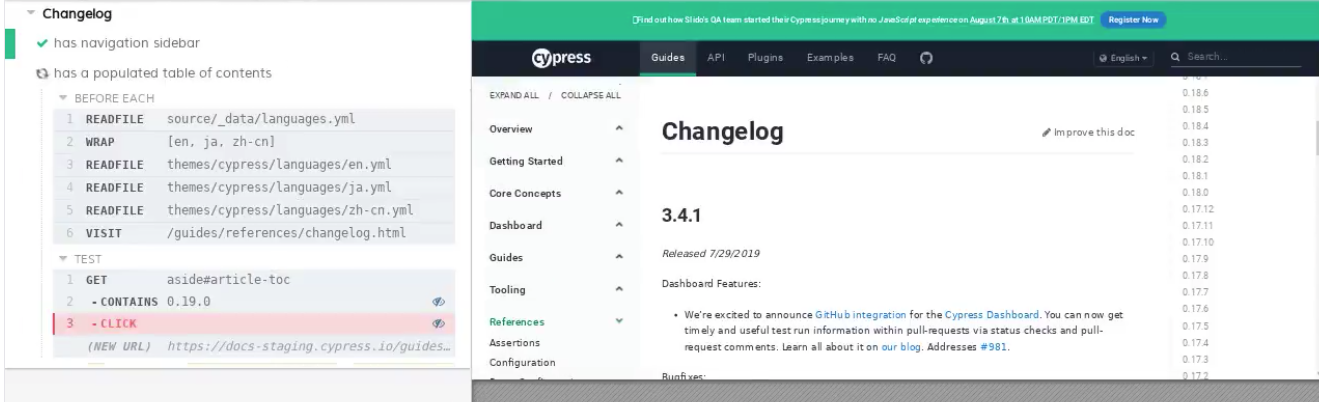This screenshot has width=1319, height=402.
Task: Select the Guides navbar tab
Action: pyautogui.click(x=667, y=58)
